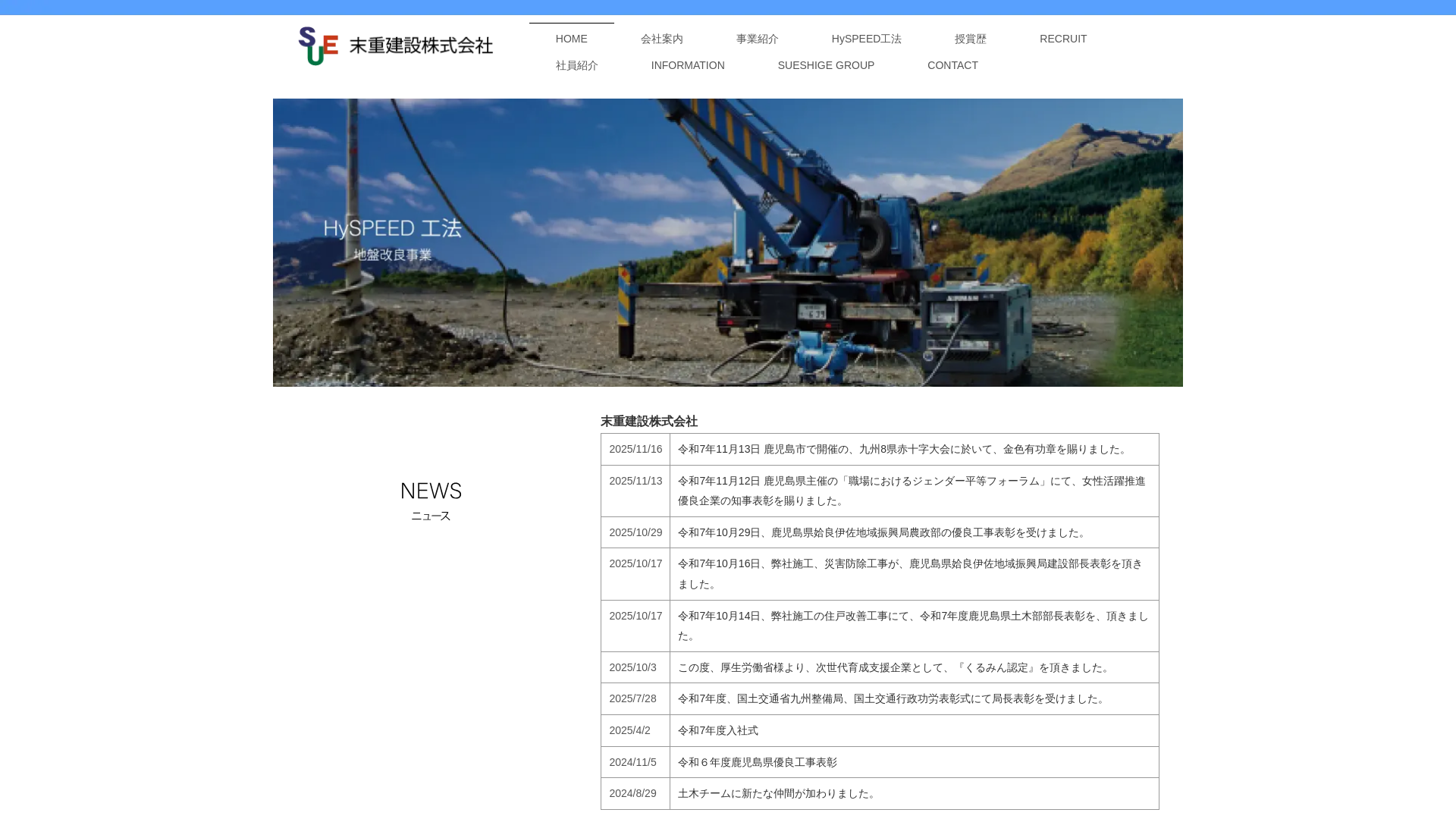This screenshot has width=1456, height=819.
Task: Select the 2025/11/16 news entry
Action: click(x=878, y=449)
